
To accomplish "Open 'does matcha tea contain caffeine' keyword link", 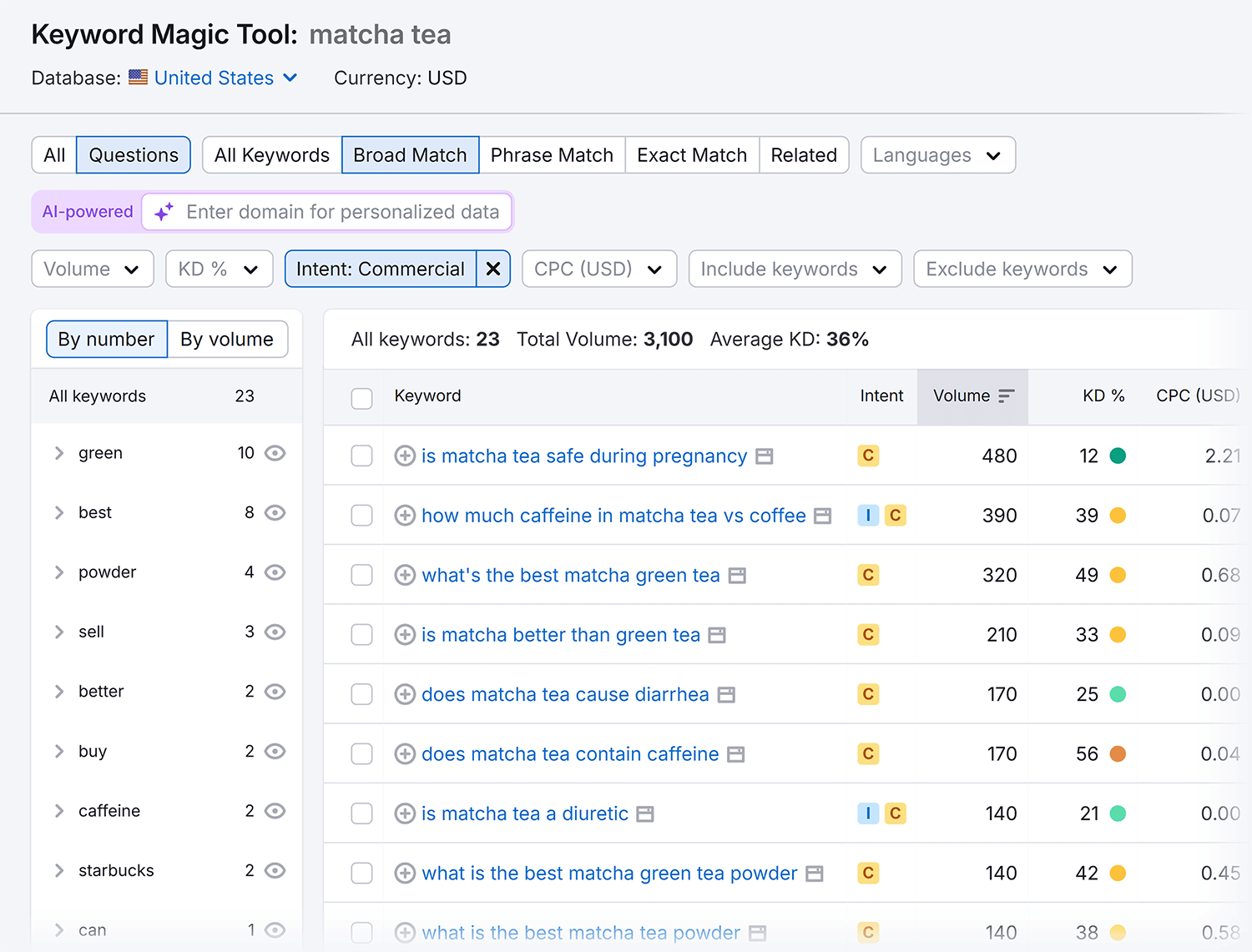I will 570,754.
